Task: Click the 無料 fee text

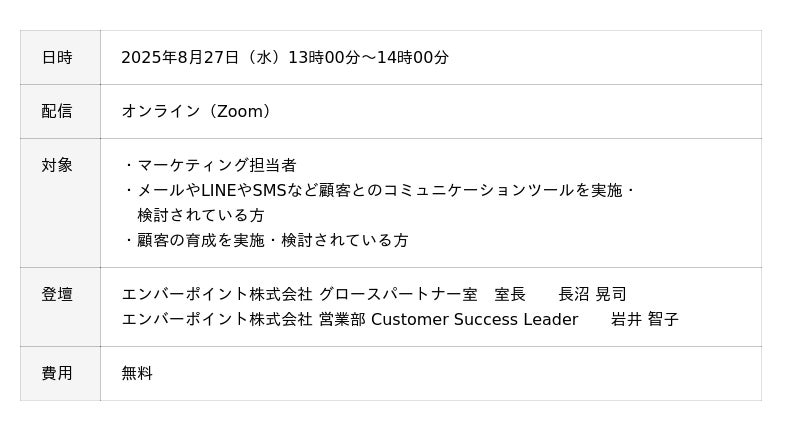Action: (x=137, y=373)
